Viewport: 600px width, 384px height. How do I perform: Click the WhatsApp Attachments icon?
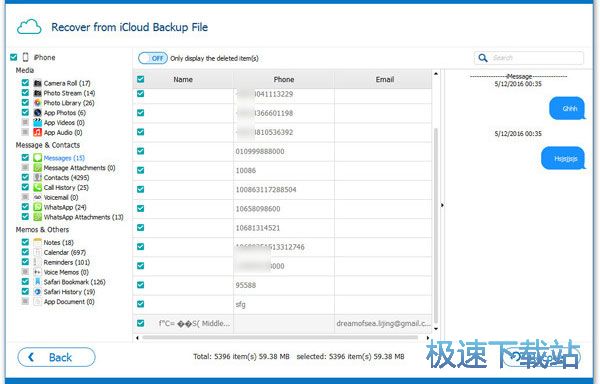point(38,217)
